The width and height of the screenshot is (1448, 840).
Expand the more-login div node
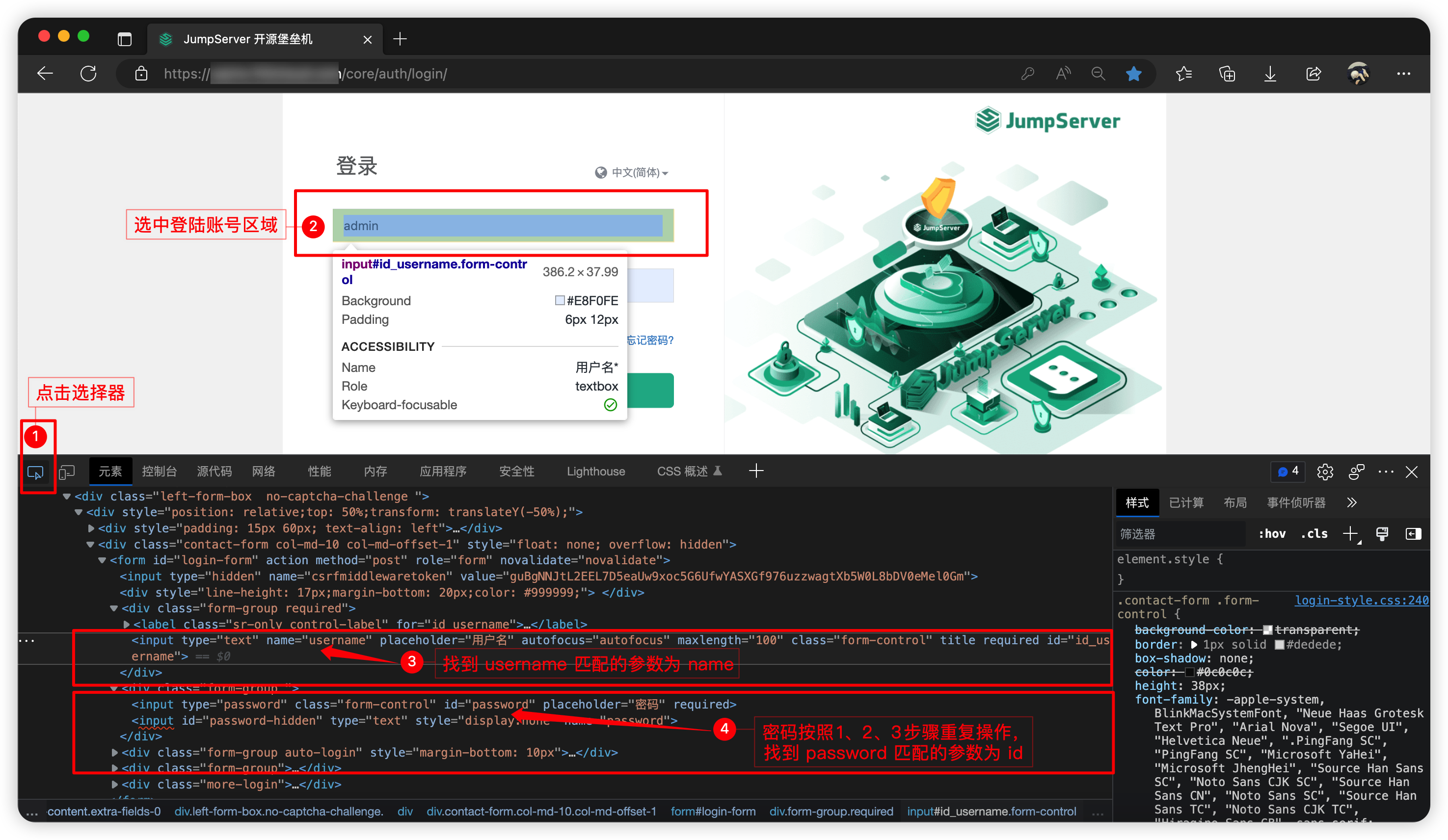pos(114,784)
